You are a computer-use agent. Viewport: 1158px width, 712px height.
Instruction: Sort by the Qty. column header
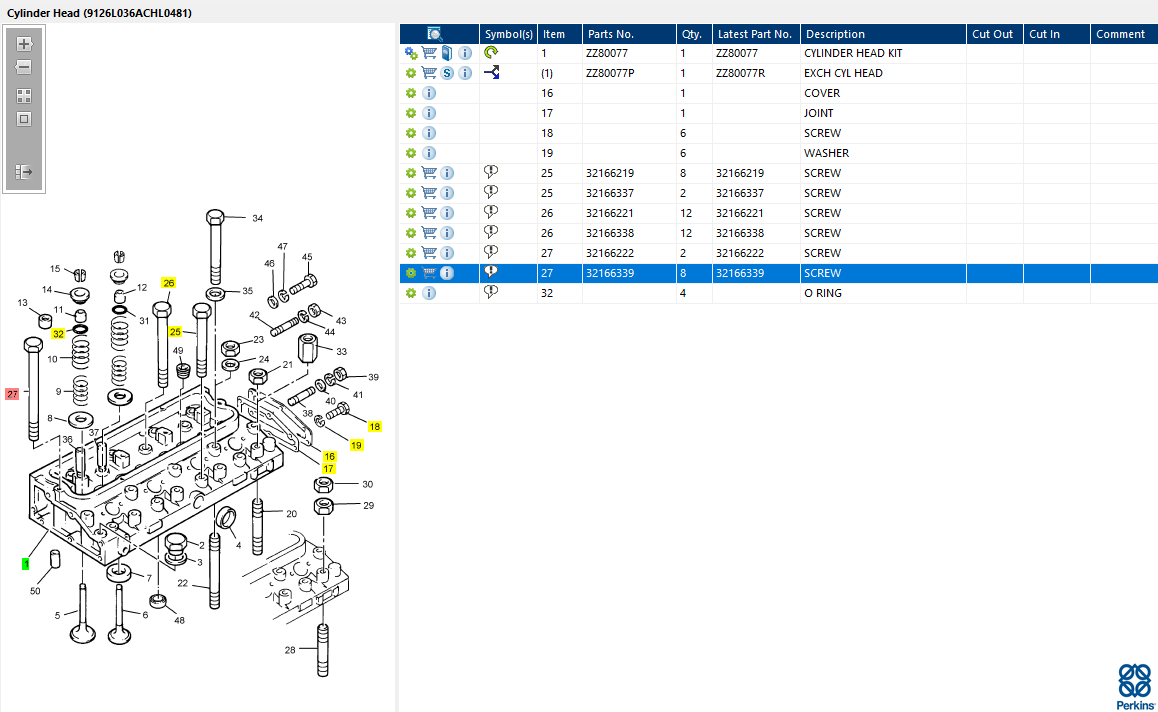(693, 34)
